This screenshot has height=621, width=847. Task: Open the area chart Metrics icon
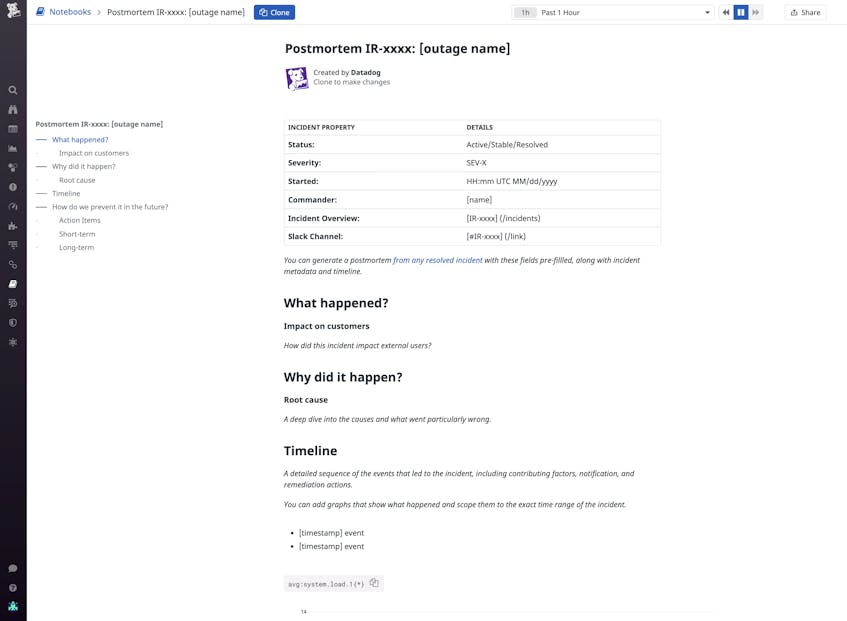(x=13, y=148)
